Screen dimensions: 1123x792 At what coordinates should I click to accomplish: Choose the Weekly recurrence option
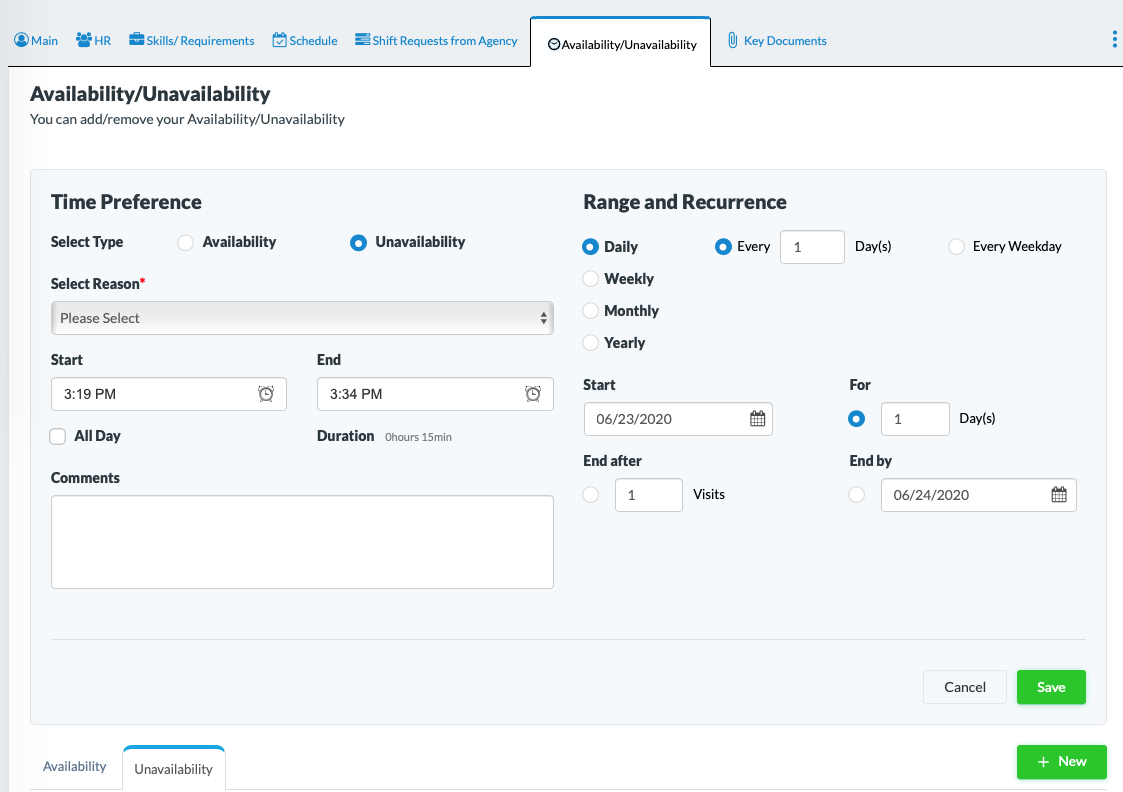point(591,279)
